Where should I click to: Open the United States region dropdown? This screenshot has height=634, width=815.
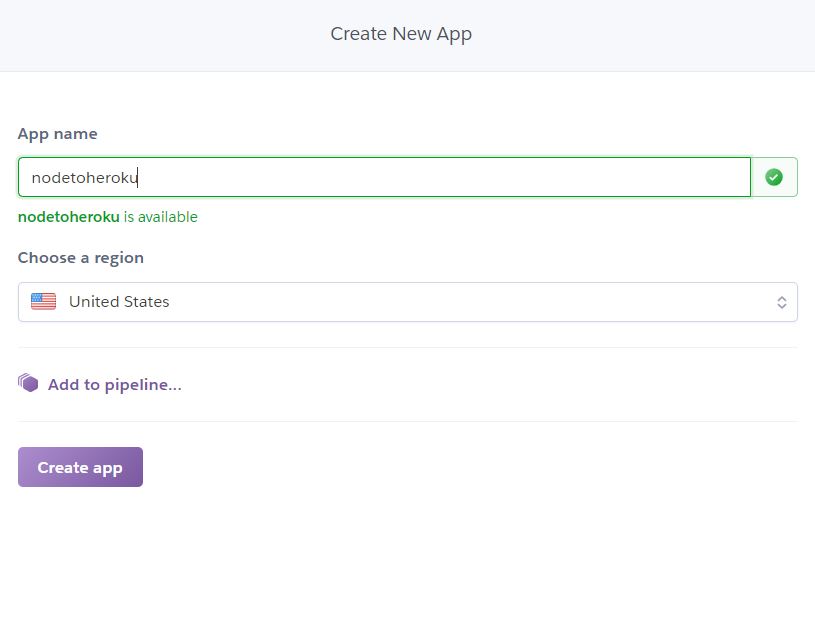408,302
